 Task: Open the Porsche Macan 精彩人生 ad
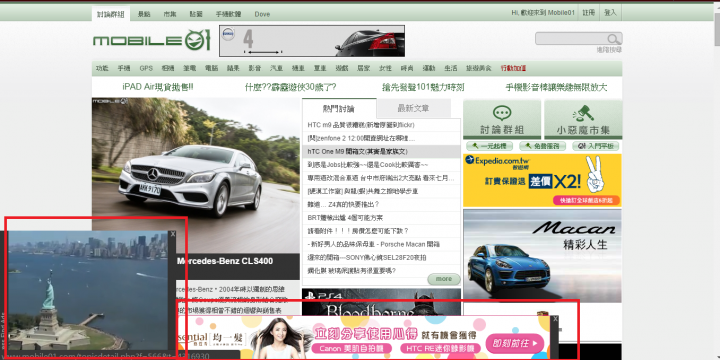coord(542,256)
